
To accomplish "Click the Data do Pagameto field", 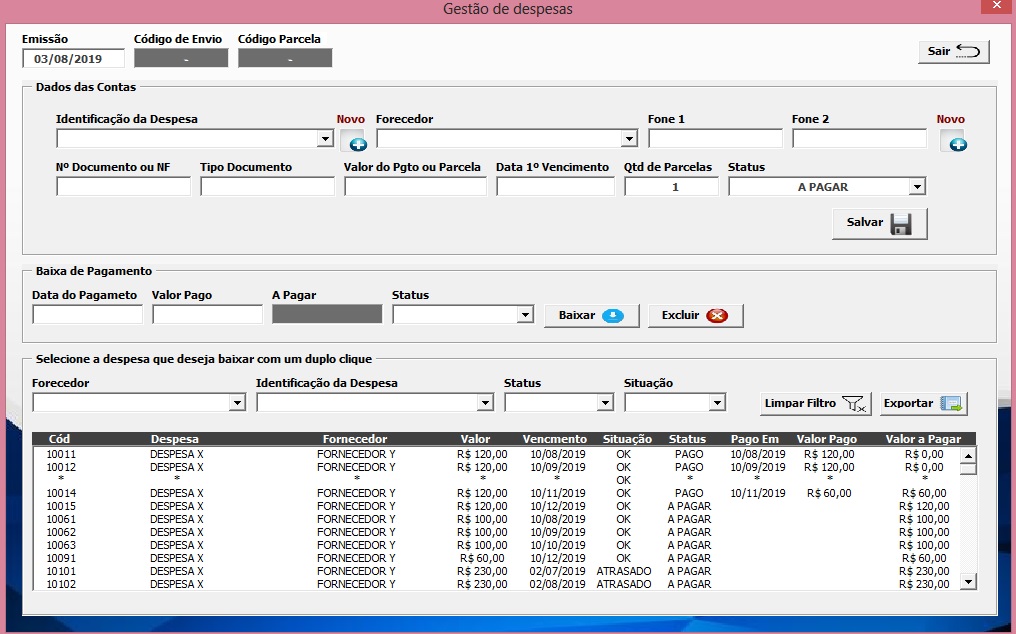I will pyautogui.click(x=87, y=315).
